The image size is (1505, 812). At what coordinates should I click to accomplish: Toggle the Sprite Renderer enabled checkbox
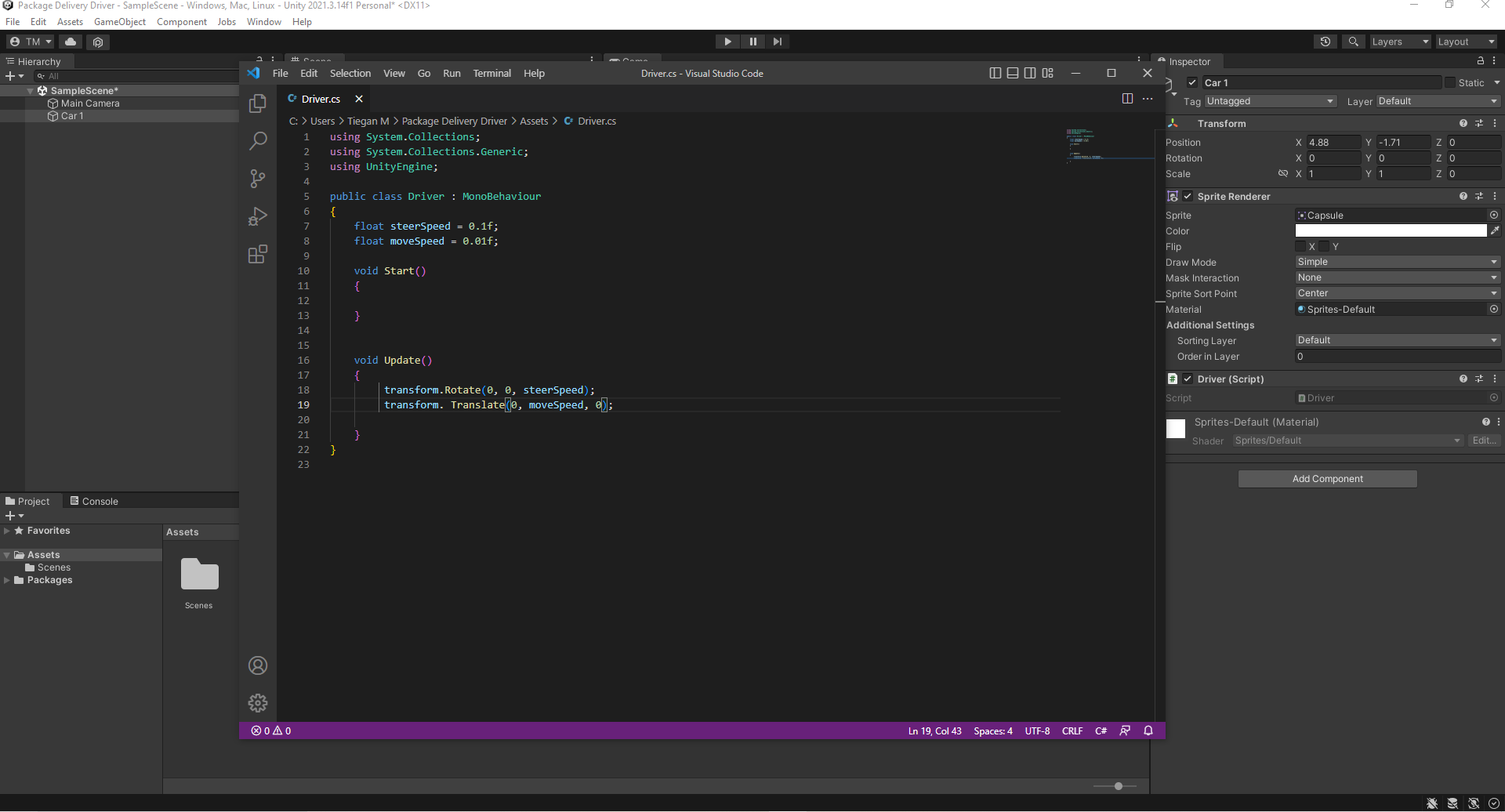[x=1188, y=196]
